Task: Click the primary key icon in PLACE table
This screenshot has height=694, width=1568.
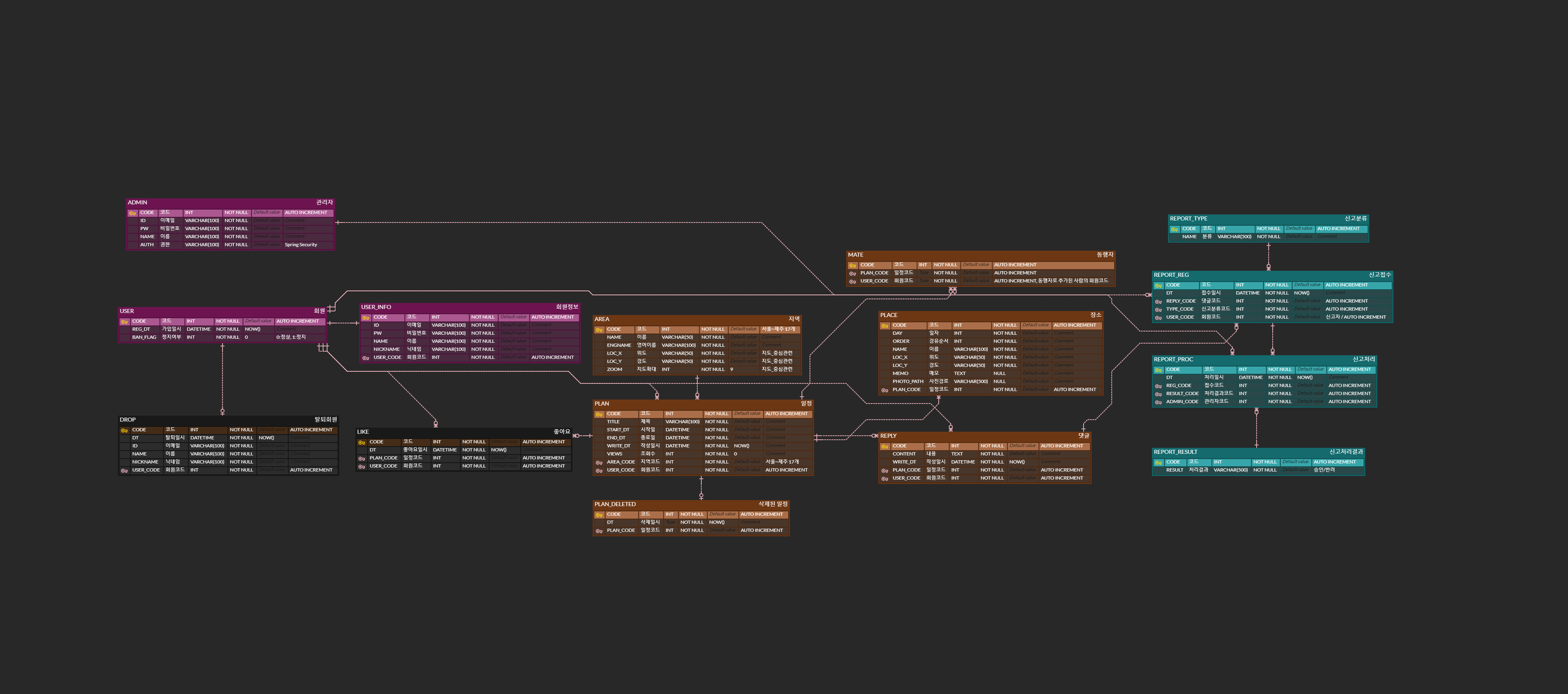Action: [x=884, y=326]
